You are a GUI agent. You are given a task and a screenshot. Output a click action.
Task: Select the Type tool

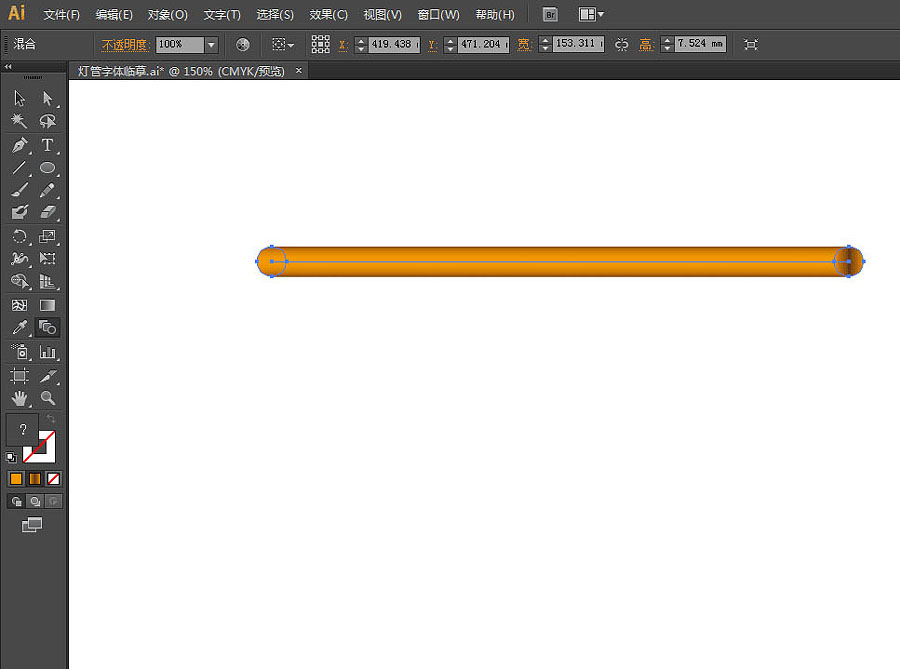47,145
